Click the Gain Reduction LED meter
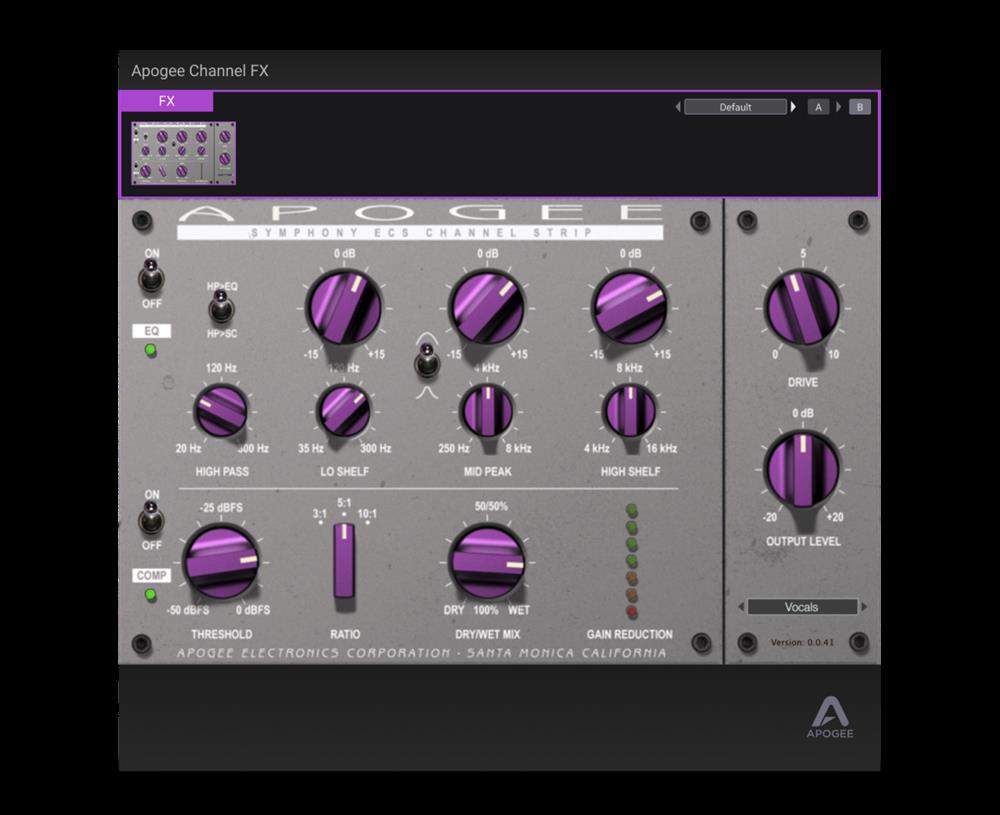Screen dimensions: 1000x815 coord(631,561)
